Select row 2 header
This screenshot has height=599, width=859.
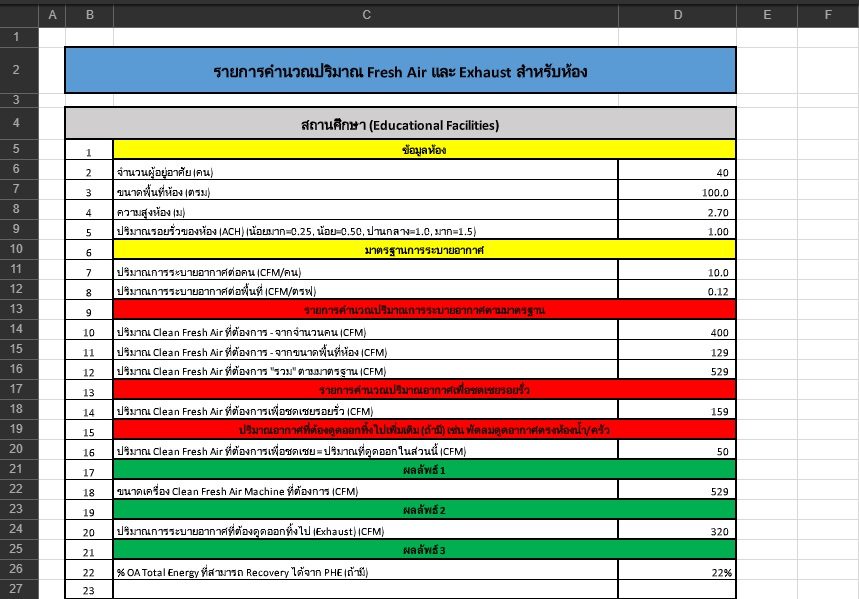18,70
